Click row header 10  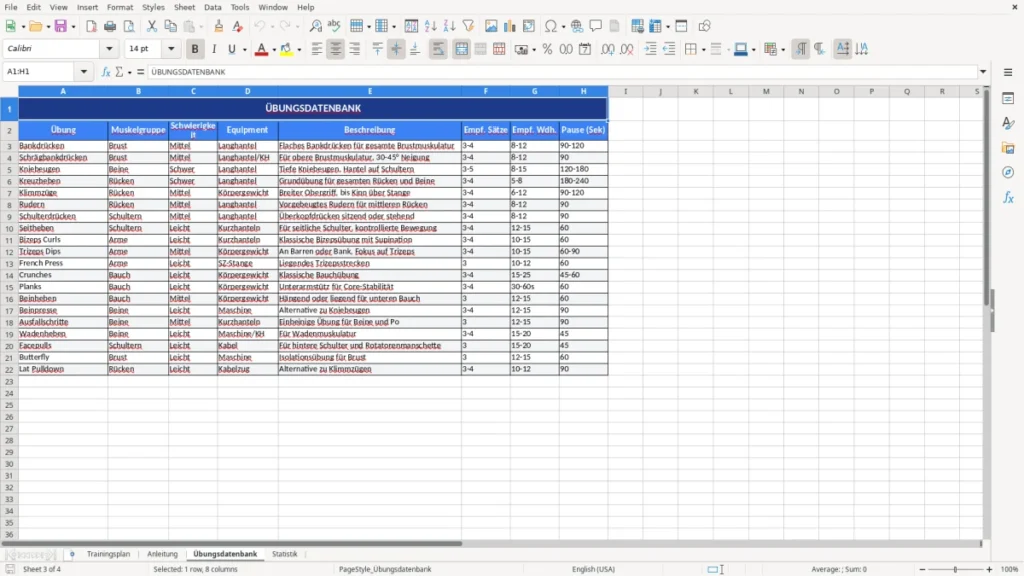tap(9, 229)
